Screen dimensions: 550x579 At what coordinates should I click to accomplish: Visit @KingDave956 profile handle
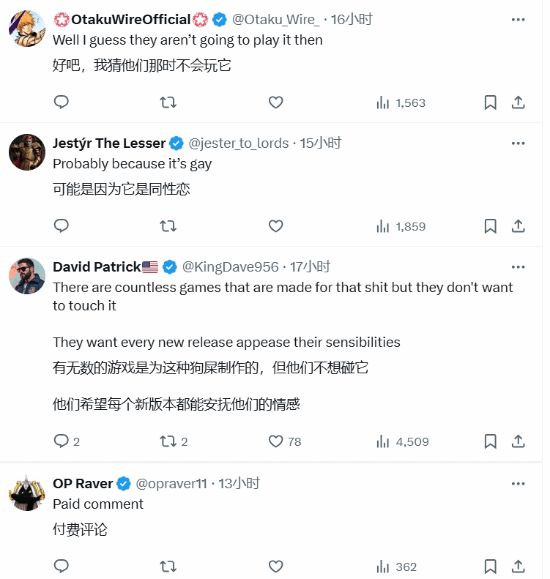pyautogui.click(x=230, y=267)
